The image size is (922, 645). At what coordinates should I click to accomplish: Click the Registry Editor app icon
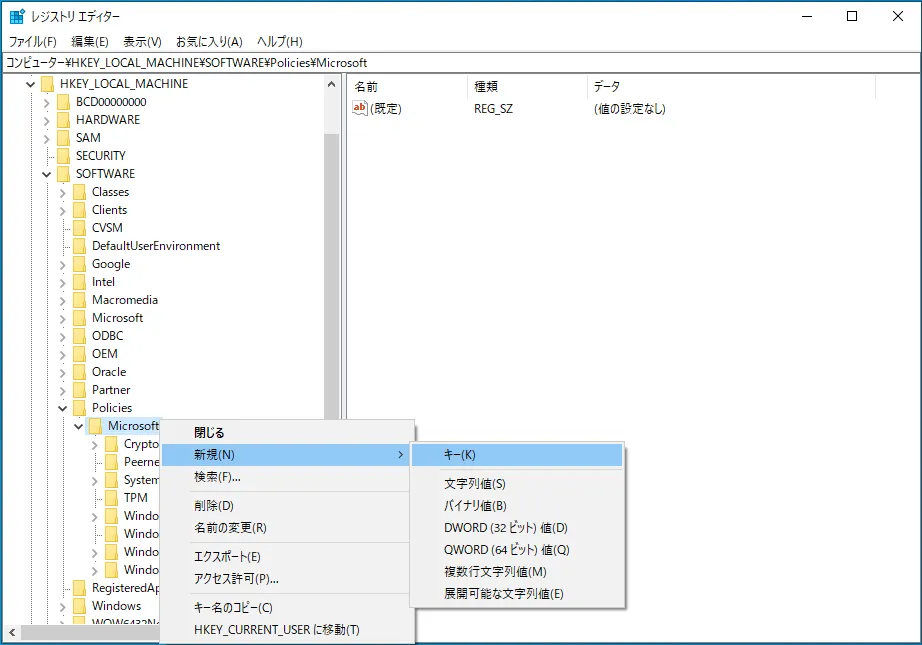point(17,16)
